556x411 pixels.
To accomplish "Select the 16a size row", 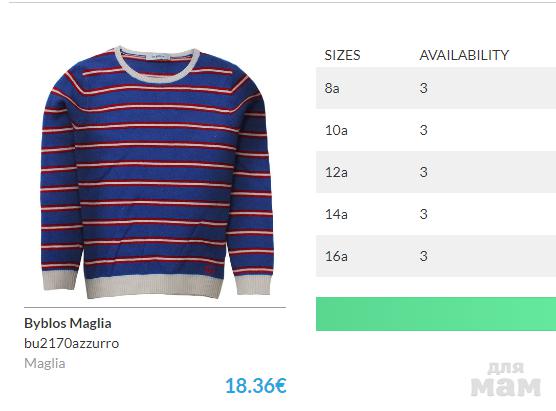I will tap(436, 256).
